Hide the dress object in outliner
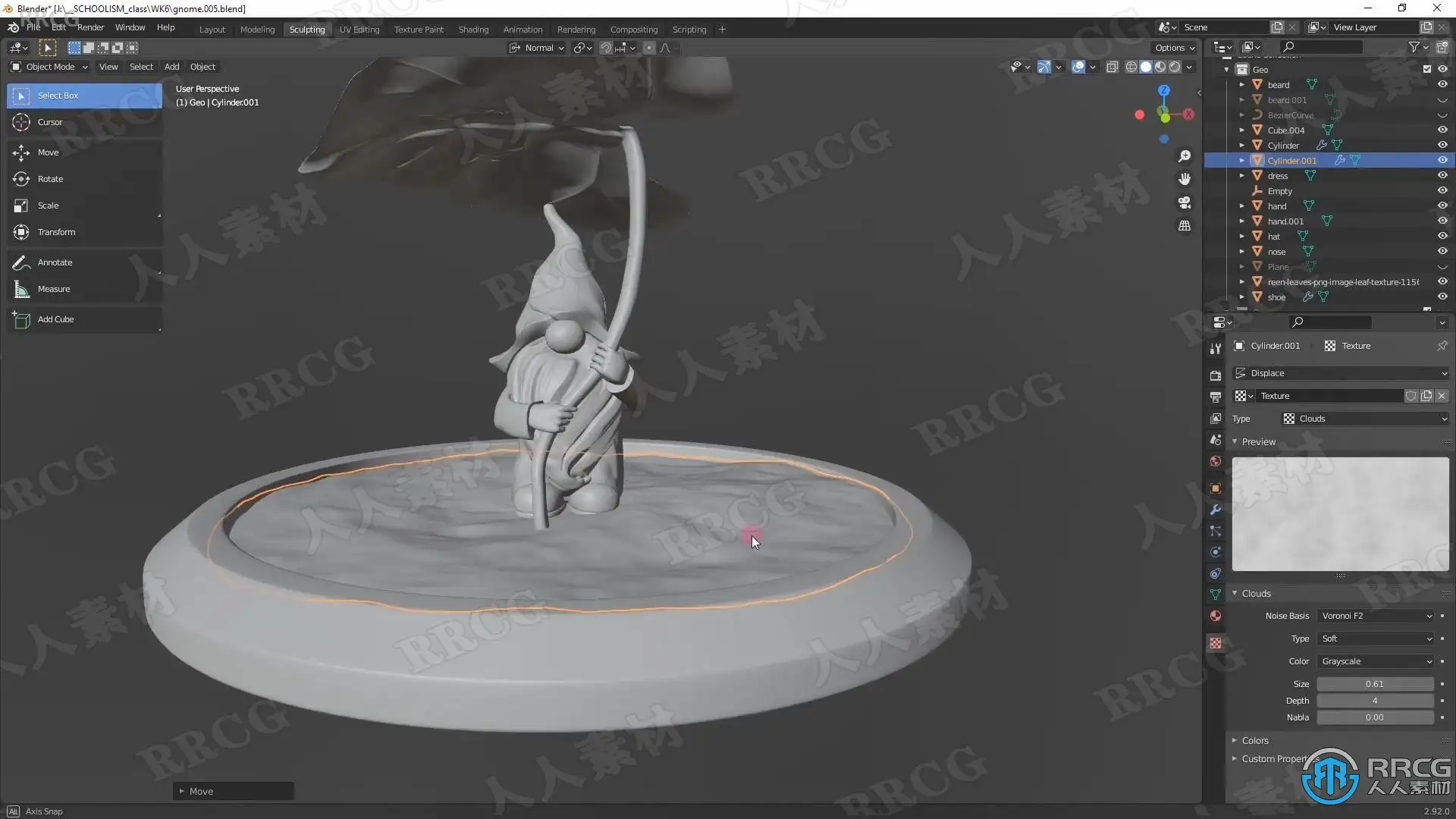Image resolution: width=1456 pixels, height=819 pixels. [x=1442, y=176]
